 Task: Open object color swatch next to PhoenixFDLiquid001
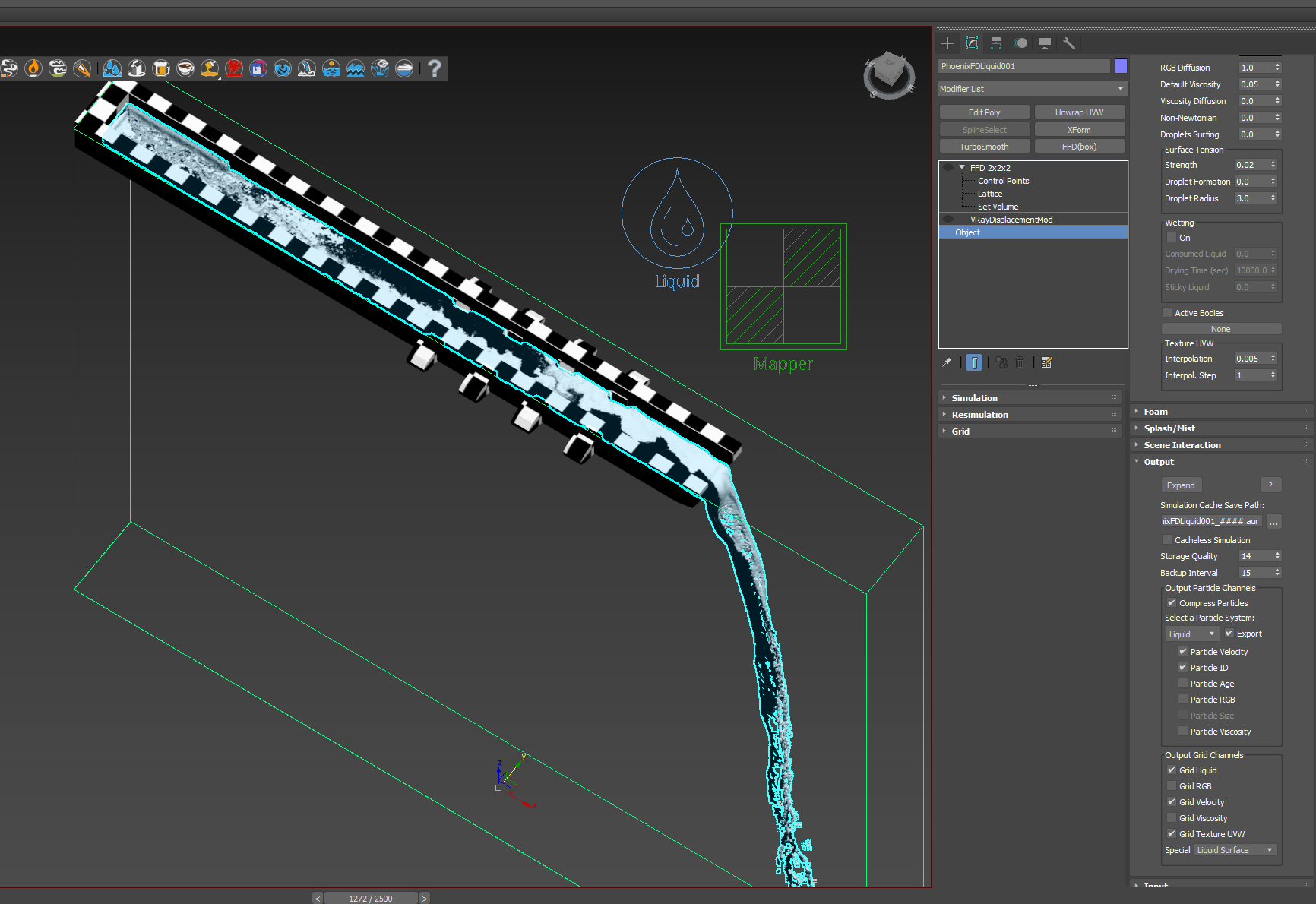click(x=1121, y=66)
